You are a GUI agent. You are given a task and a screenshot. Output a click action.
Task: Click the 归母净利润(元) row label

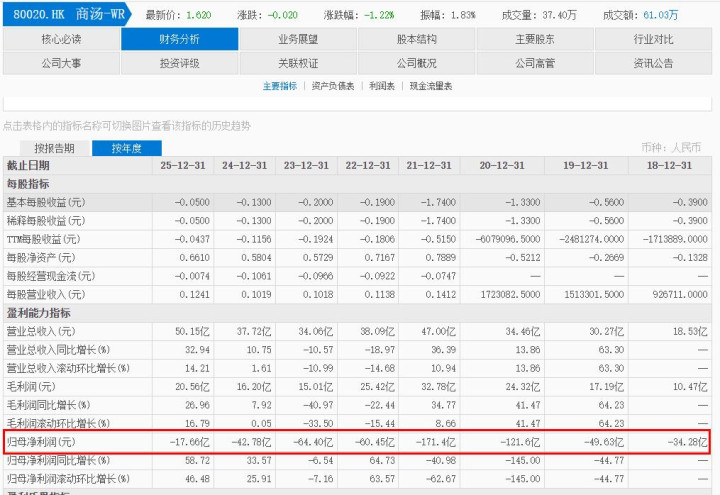pos(41,441)
